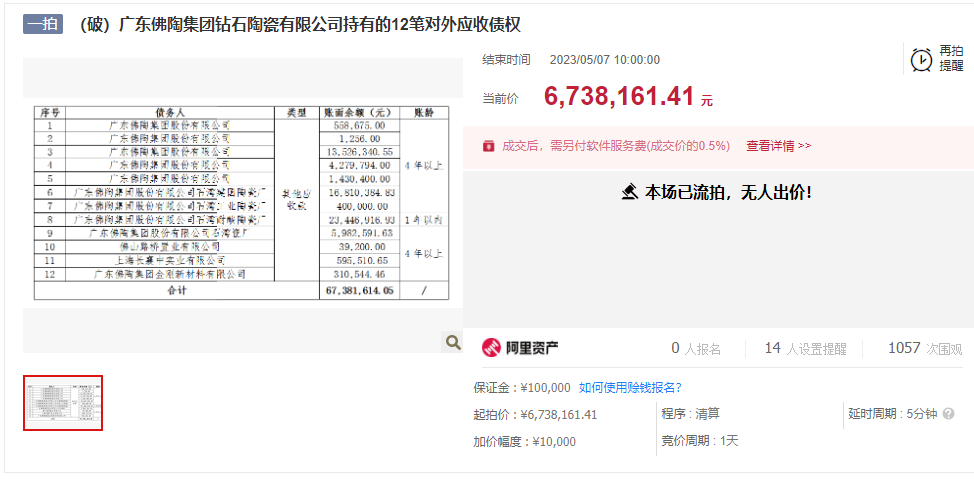Click the 0 人报名 count
The image size is (974, 479).
coord(696,349)
